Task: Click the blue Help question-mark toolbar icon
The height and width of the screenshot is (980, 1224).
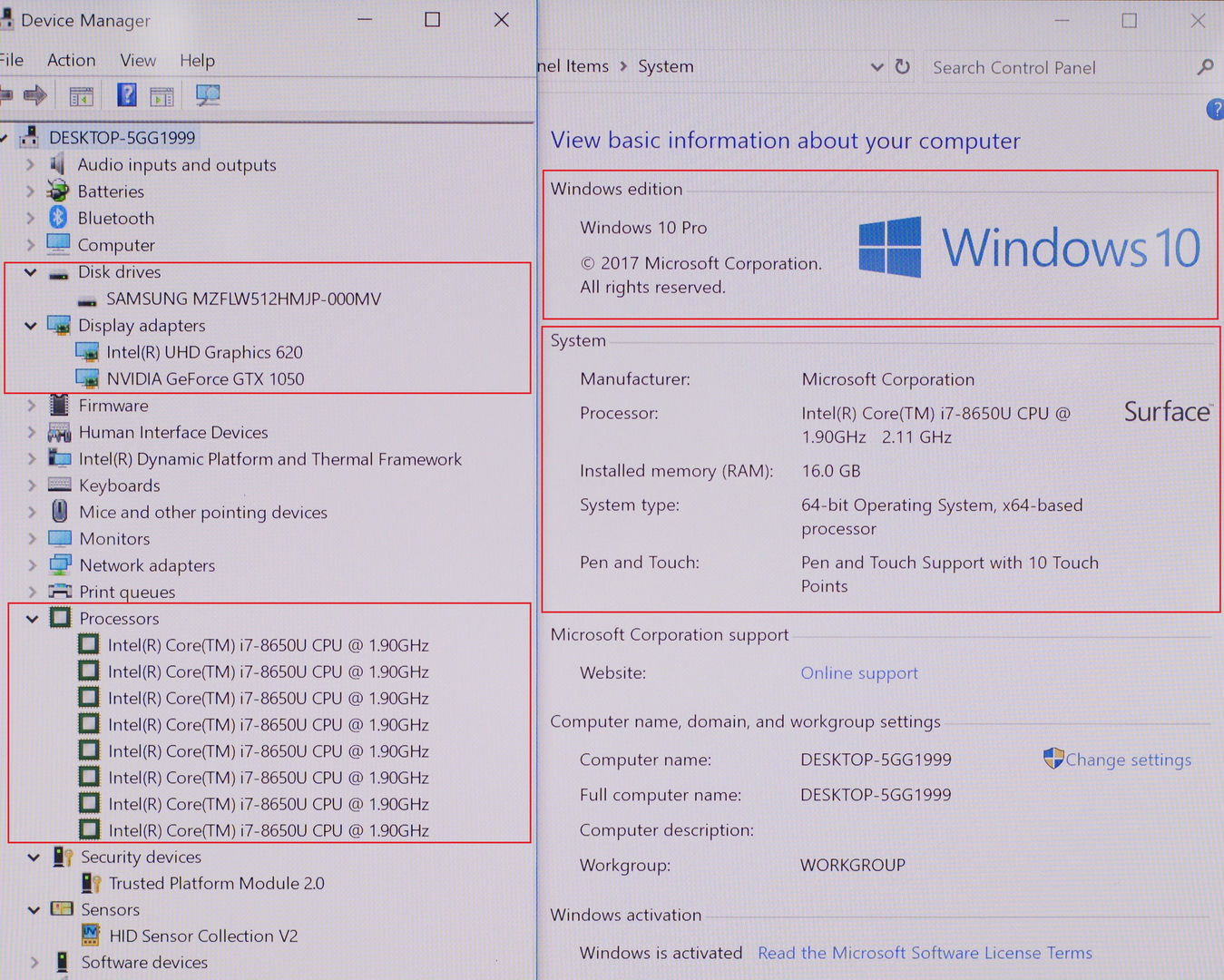Action: tap(127, 94)
